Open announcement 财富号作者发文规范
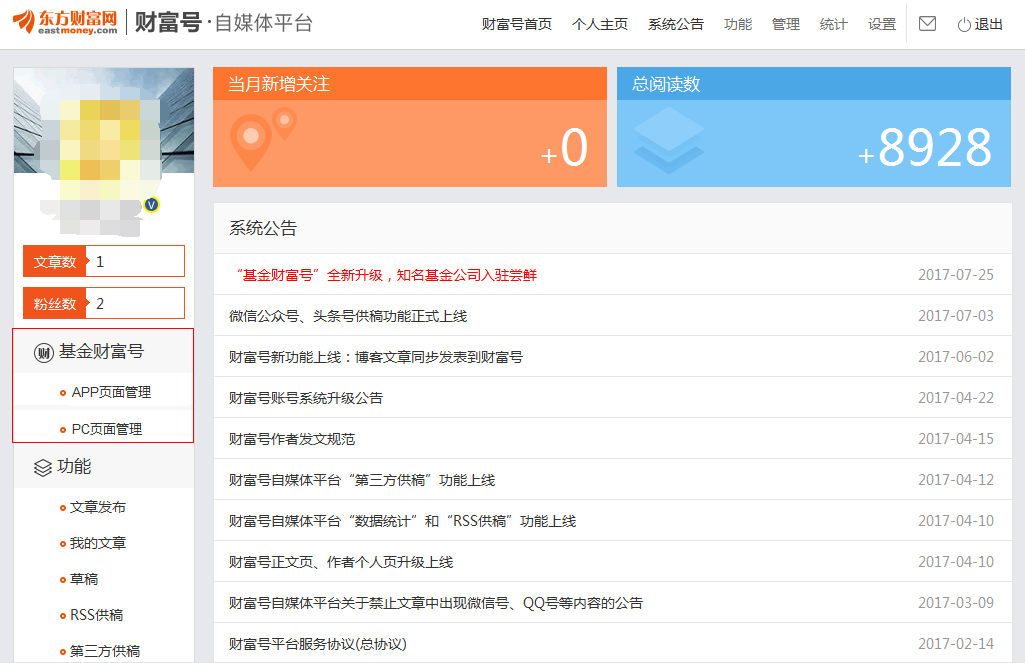 292,439
